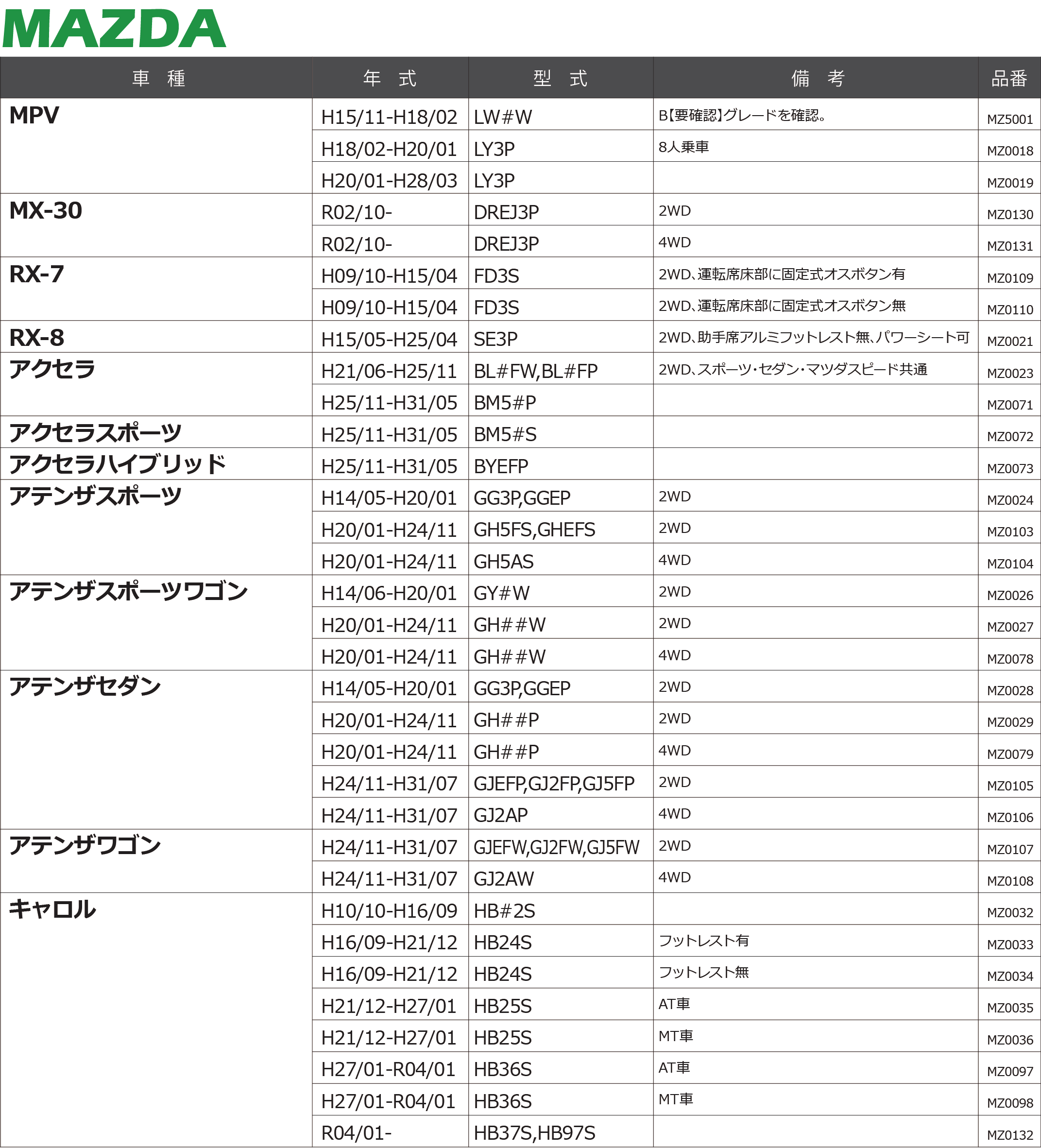The image size is (1041, 1148).
Task: Click the green MAZDA logo
Action: [114, 29]
